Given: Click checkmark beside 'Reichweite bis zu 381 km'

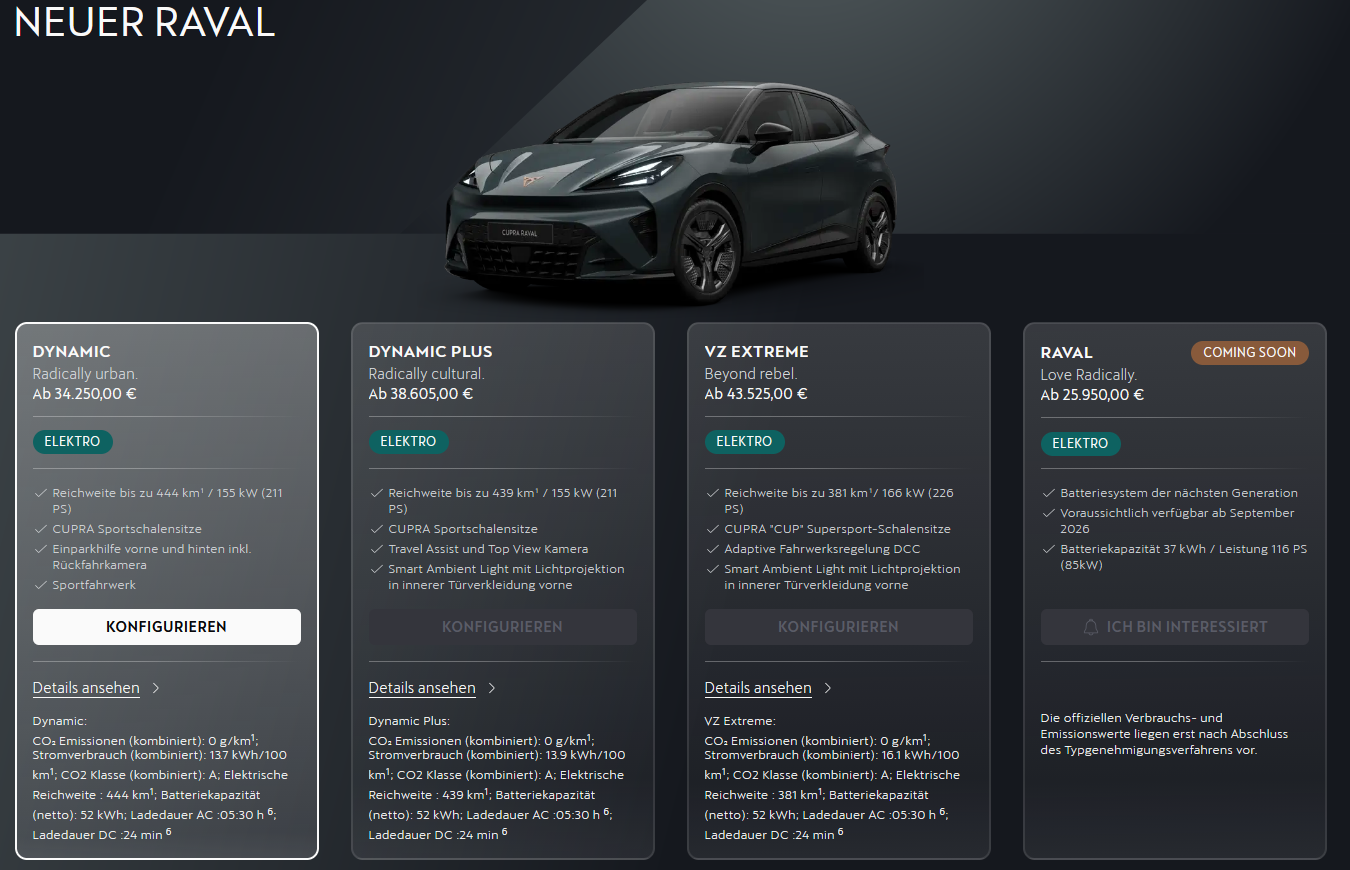Looking at the screenshot, I should tap(712, 493).
